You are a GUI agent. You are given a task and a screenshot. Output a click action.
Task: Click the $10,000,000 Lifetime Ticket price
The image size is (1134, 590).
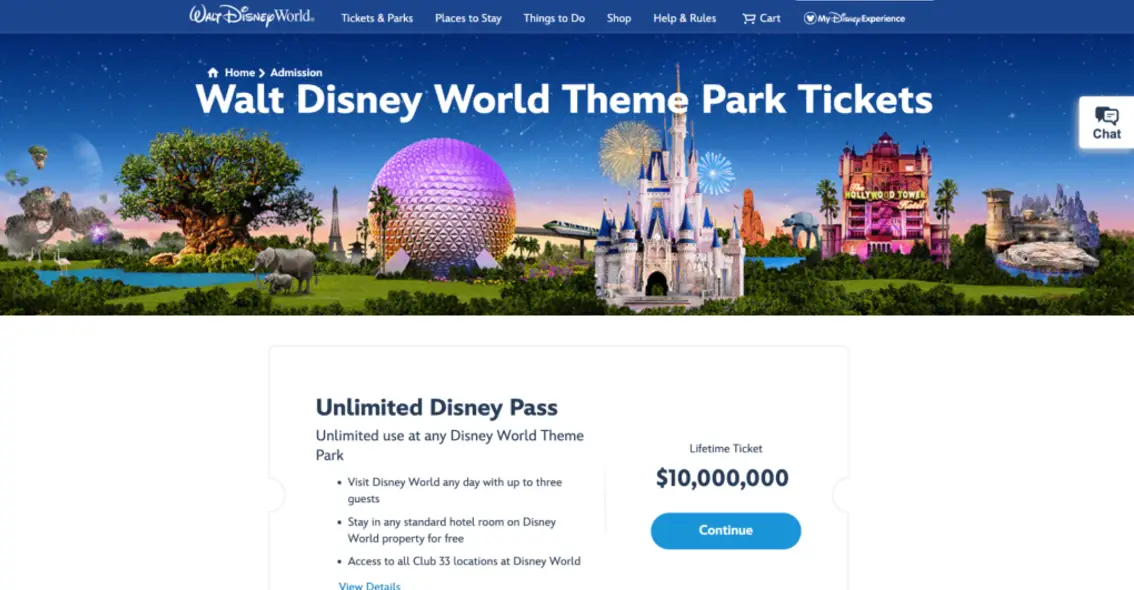[x=725, y=478]
